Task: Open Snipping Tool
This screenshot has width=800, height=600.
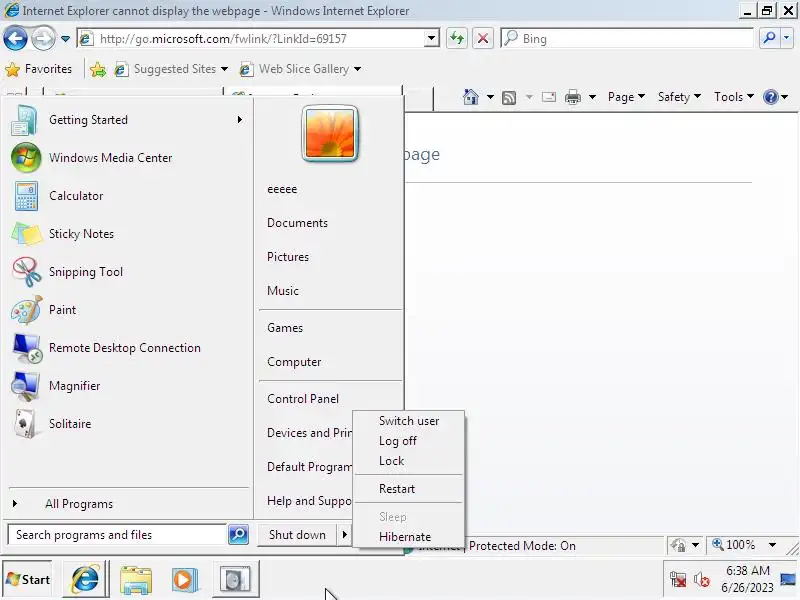Action: [x=127, y=272]
